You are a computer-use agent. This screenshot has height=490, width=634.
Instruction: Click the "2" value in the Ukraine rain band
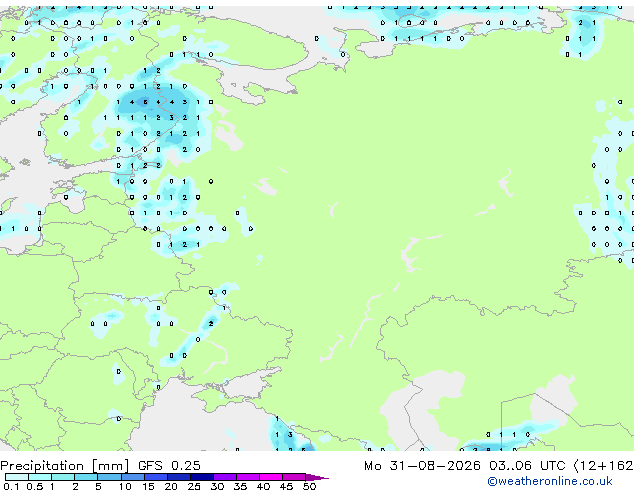211,324
